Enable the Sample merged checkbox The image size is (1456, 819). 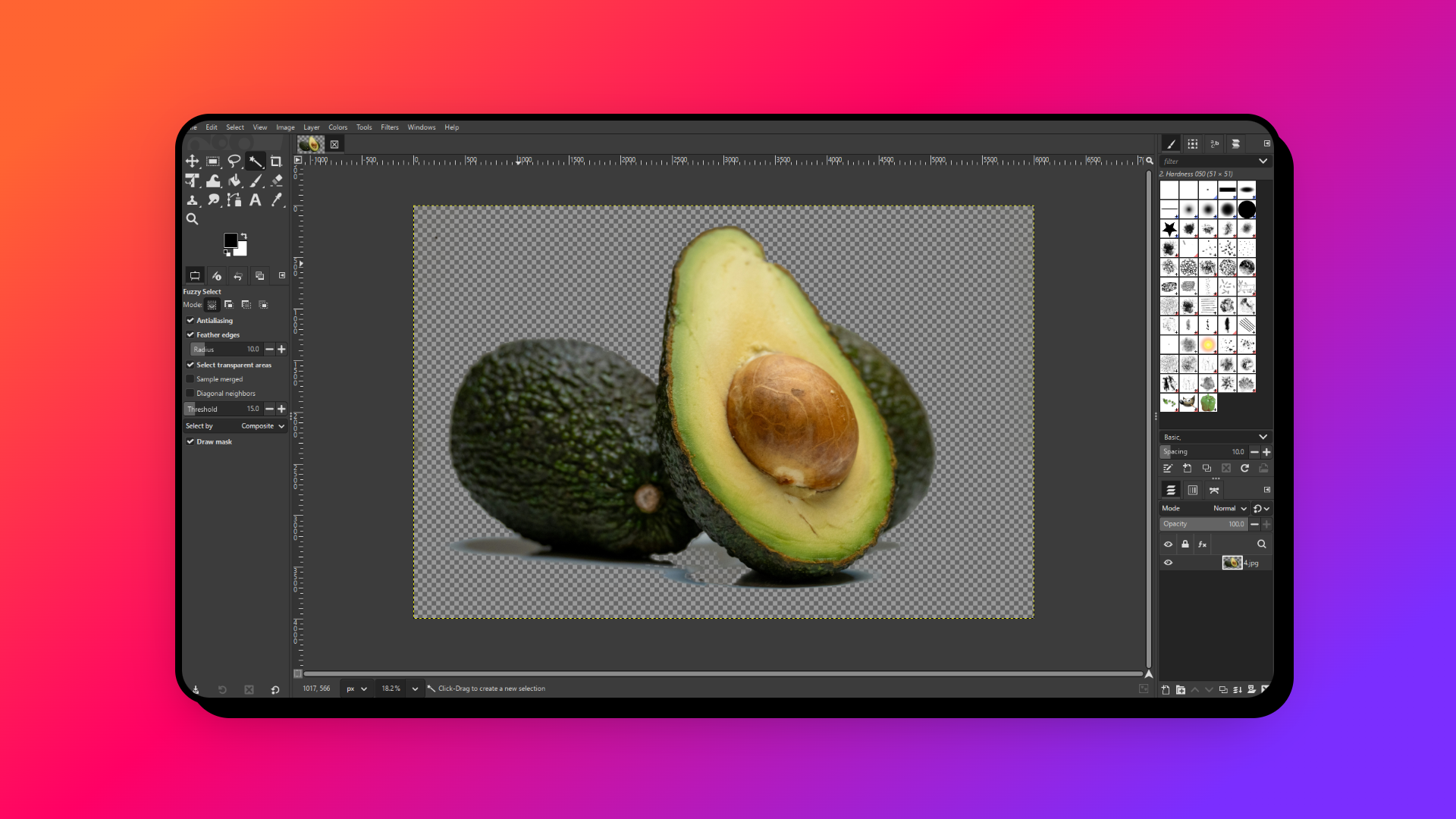190,379
